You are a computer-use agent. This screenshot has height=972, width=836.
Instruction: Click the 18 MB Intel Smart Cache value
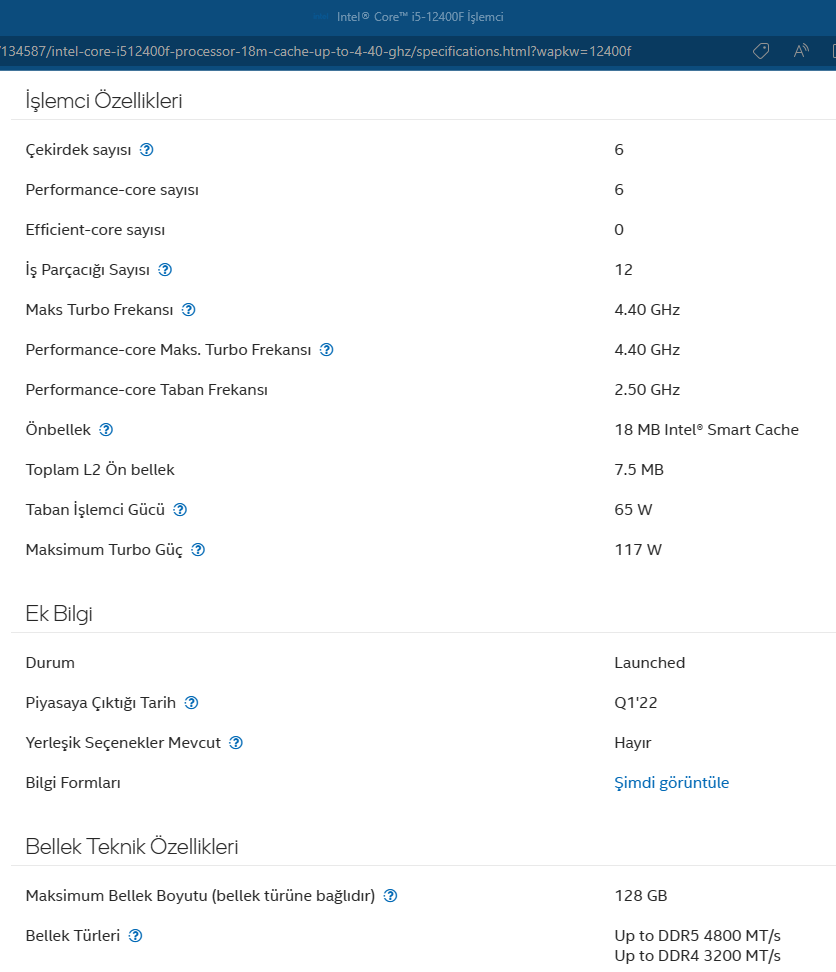(x=706, y=430)
